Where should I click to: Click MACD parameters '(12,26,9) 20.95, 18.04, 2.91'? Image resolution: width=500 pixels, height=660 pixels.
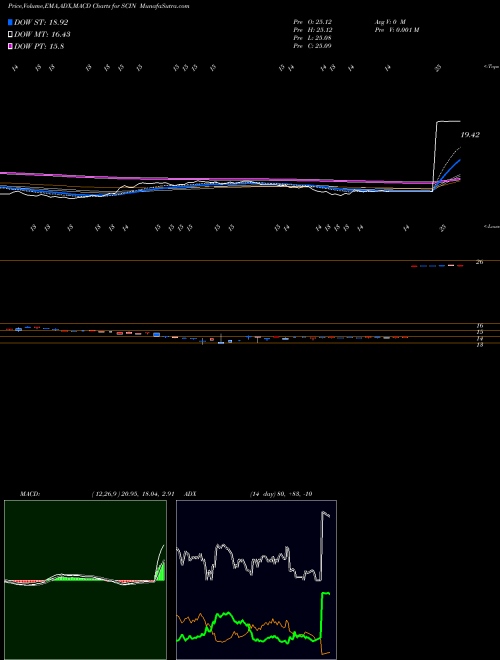coord(133,494)
